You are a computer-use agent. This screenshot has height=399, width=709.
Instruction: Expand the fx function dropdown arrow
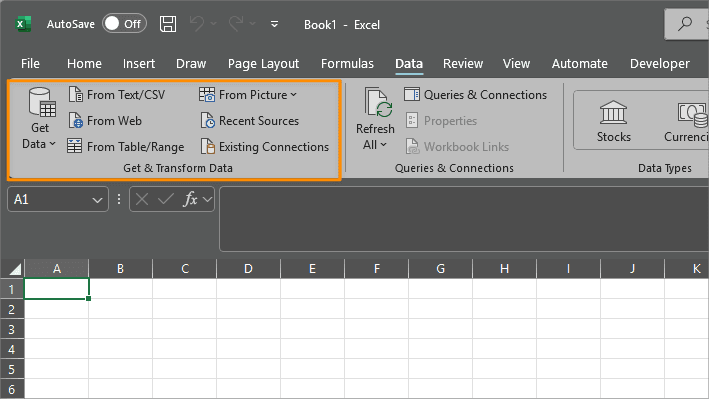(207, 199)
